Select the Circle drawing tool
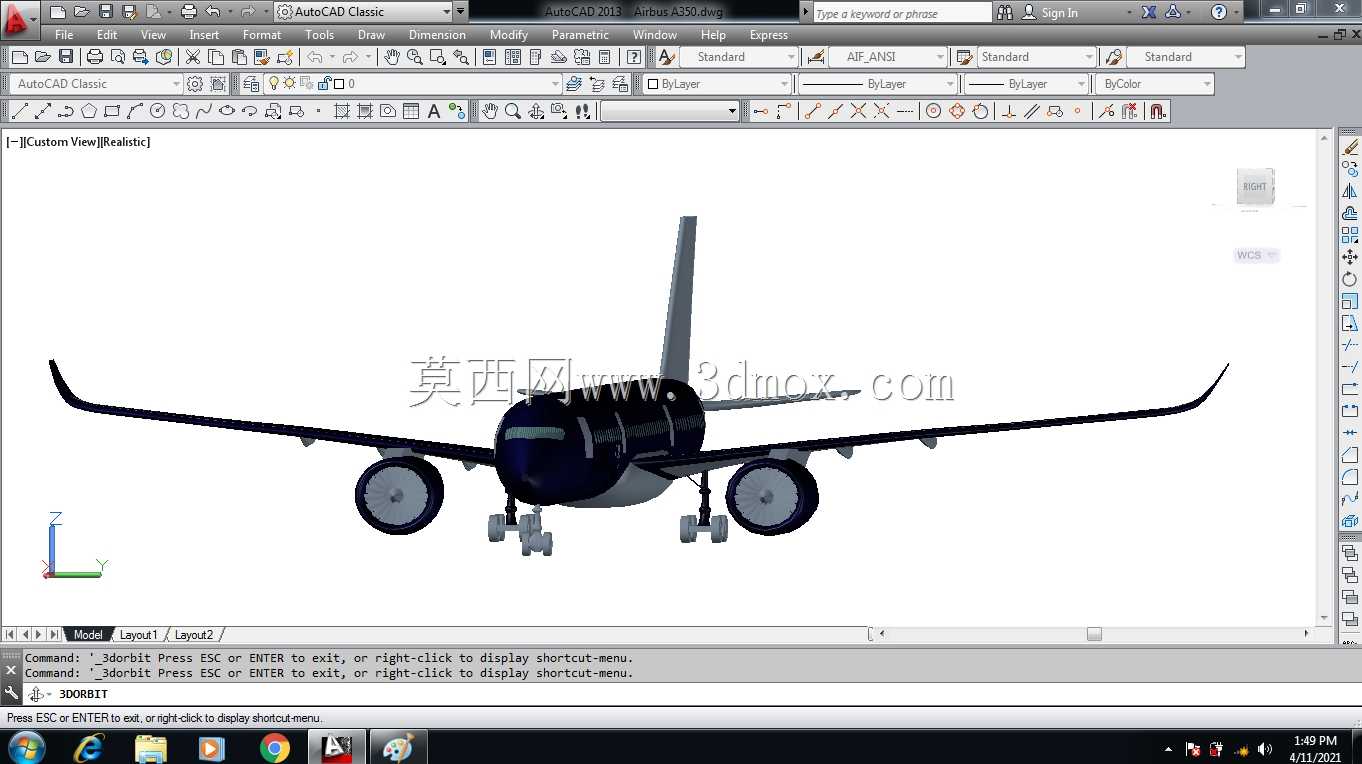This screenshot has width=1362, height=764. pos(158,111)
